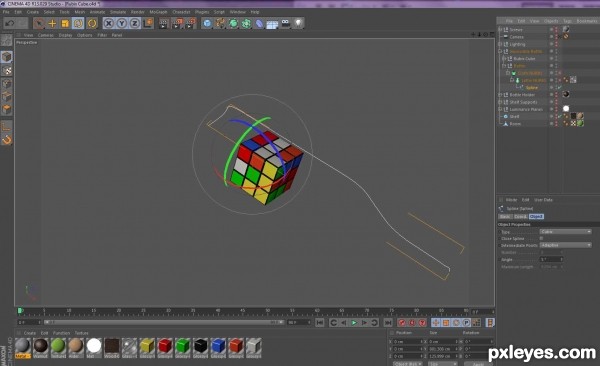The width and height of the screenshot is (600, 366).
Task: Click timeline frame marker 45
Action: tap(242, 310)
